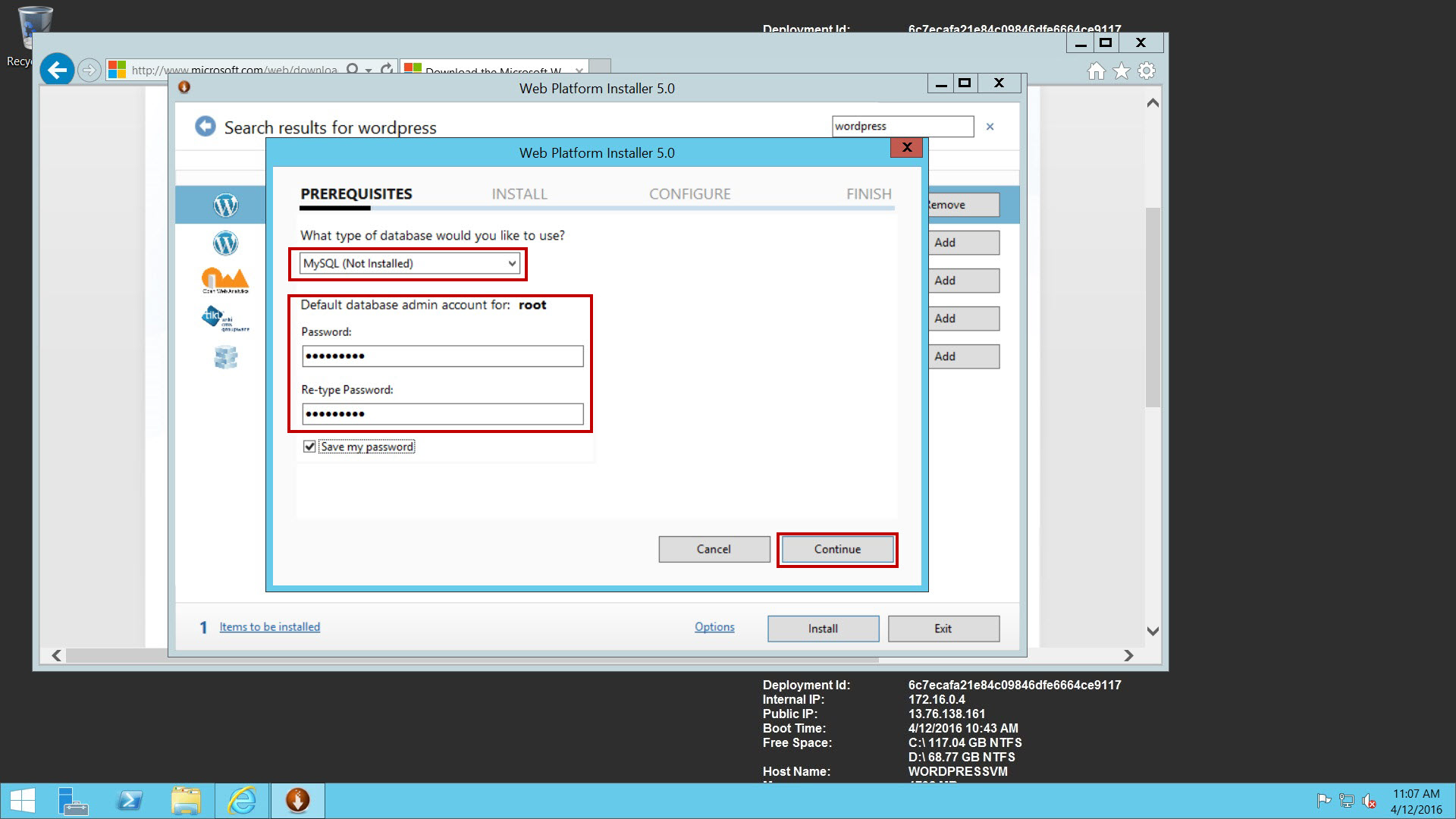Open the address bar dropdown arrow
Viewport: 1456px width, 819px height.
click(369, 70)
